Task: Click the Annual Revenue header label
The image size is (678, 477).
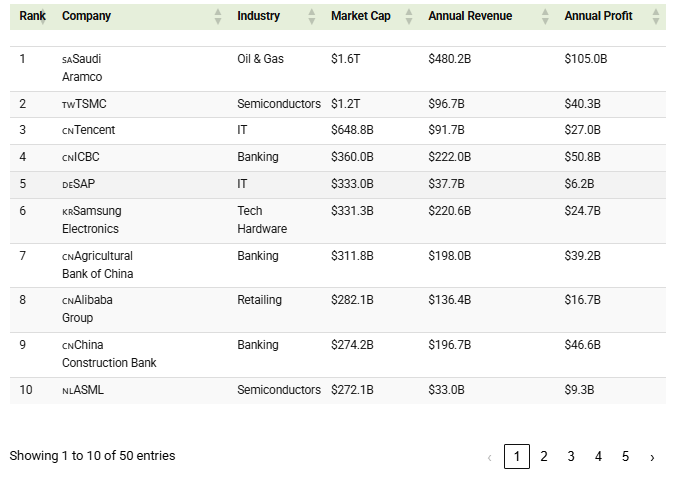Action: pyautogui.click(x=470, y=16)
